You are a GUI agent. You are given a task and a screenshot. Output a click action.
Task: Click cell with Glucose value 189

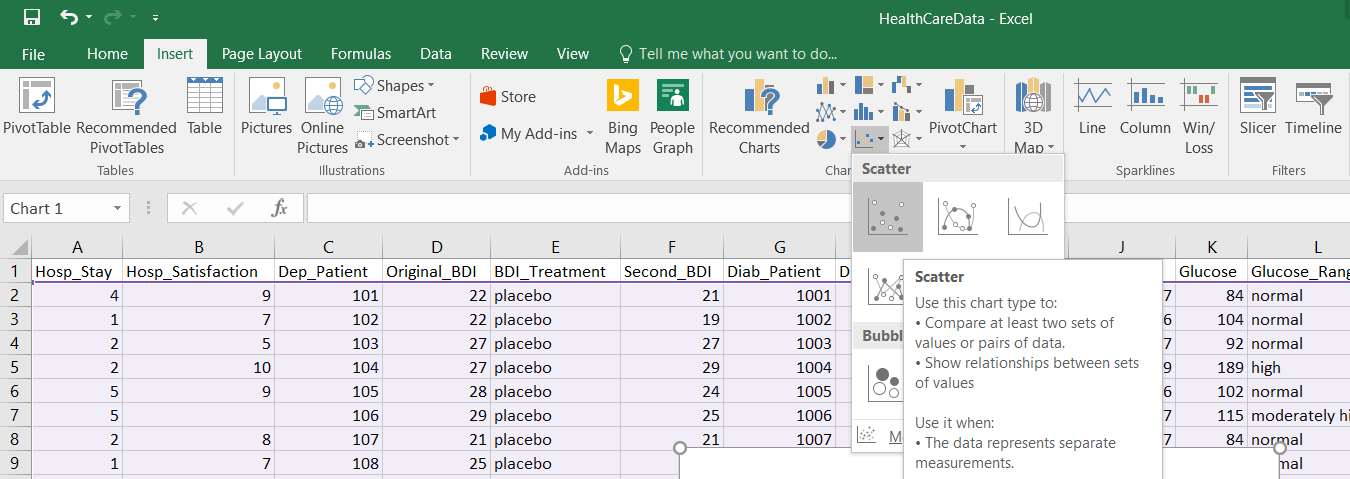pos(1211,367)
